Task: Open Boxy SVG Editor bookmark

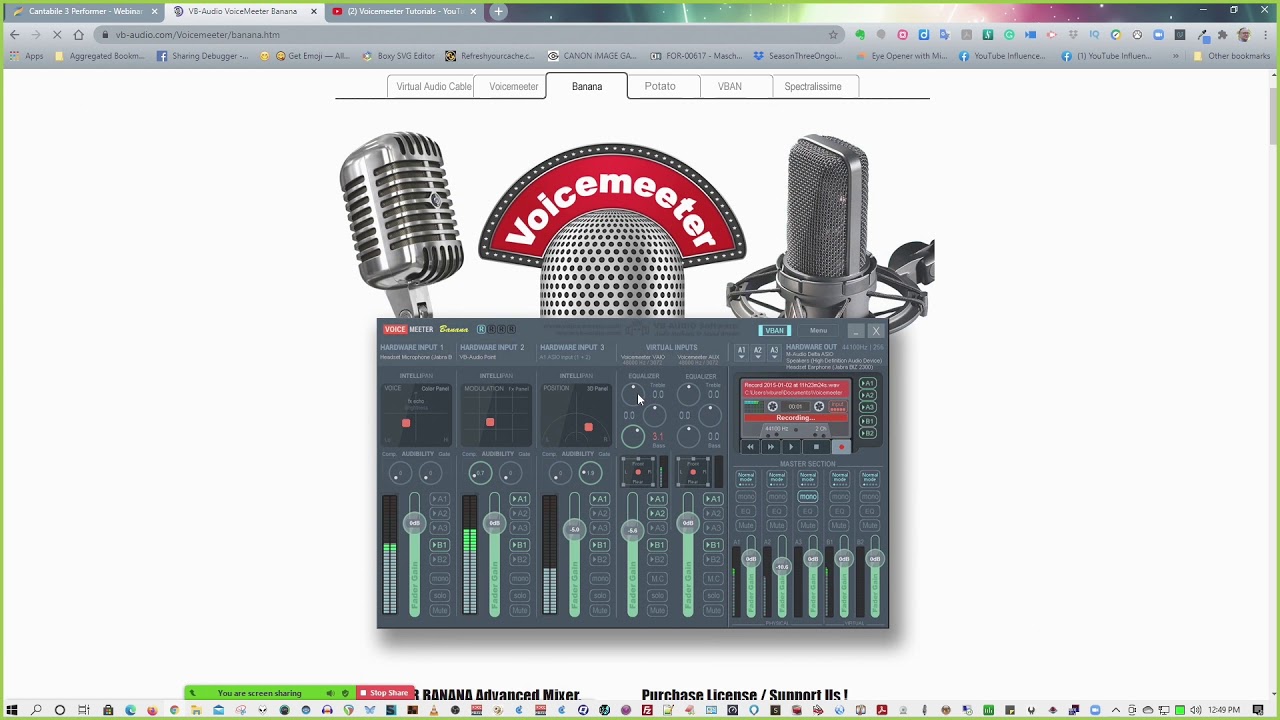Action: [x=399, y=56]
